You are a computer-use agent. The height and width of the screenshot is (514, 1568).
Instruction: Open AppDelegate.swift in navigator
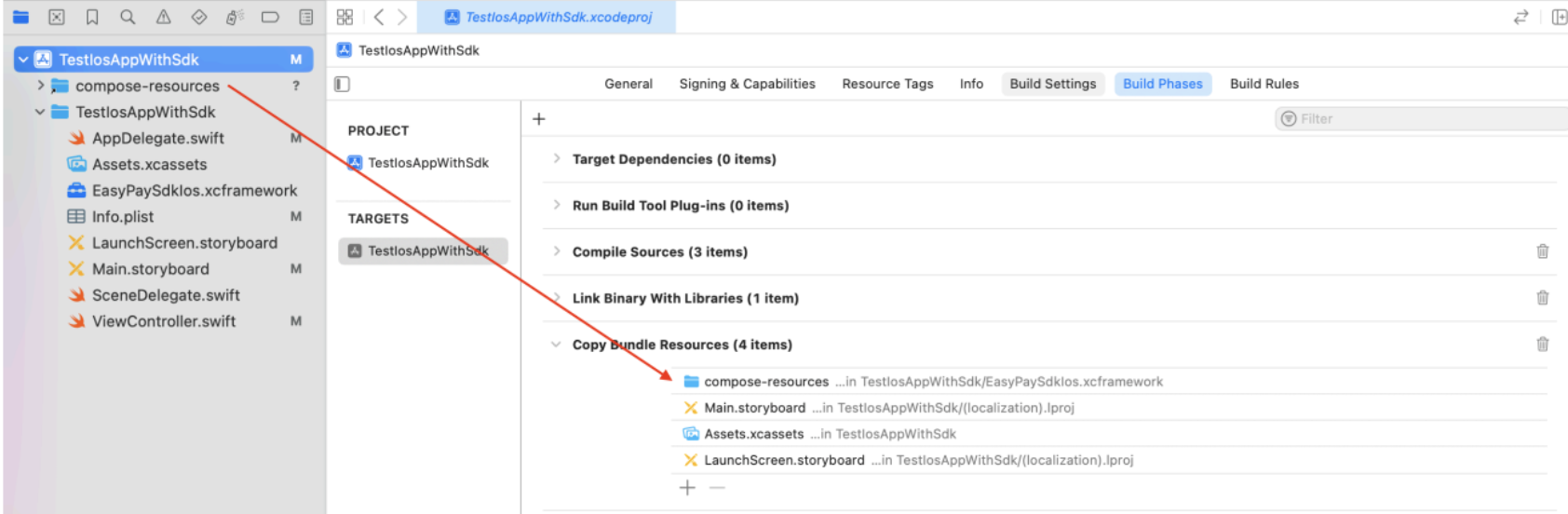(158, 138)
